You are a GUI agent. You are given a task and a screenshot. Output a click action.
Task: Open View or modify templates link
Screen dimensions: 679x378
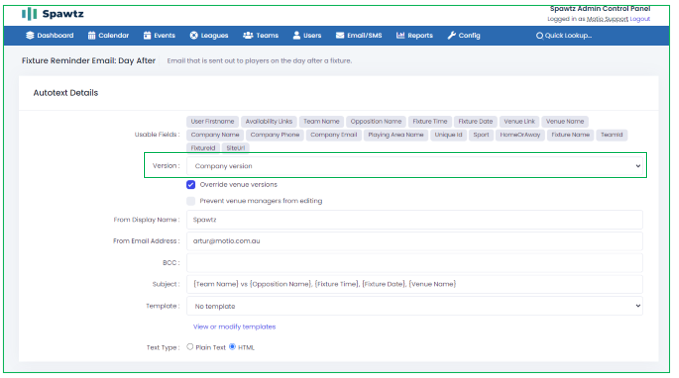pos(234,327)
